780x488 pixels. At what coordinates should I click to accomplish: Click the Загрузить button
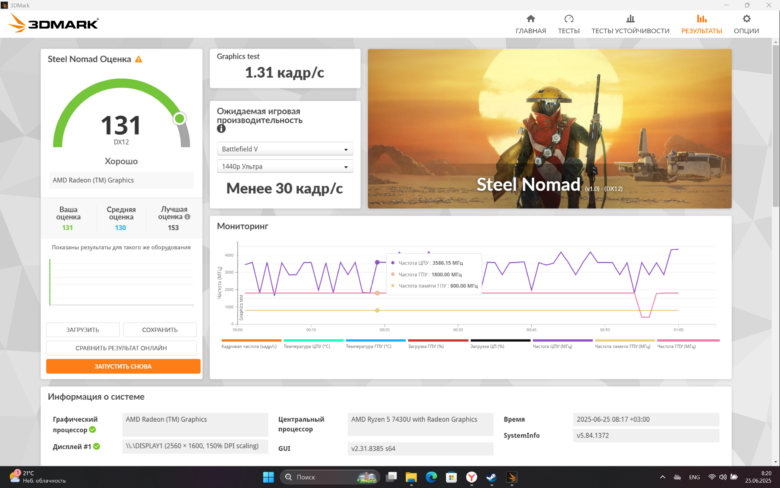[x=83, y=330]
